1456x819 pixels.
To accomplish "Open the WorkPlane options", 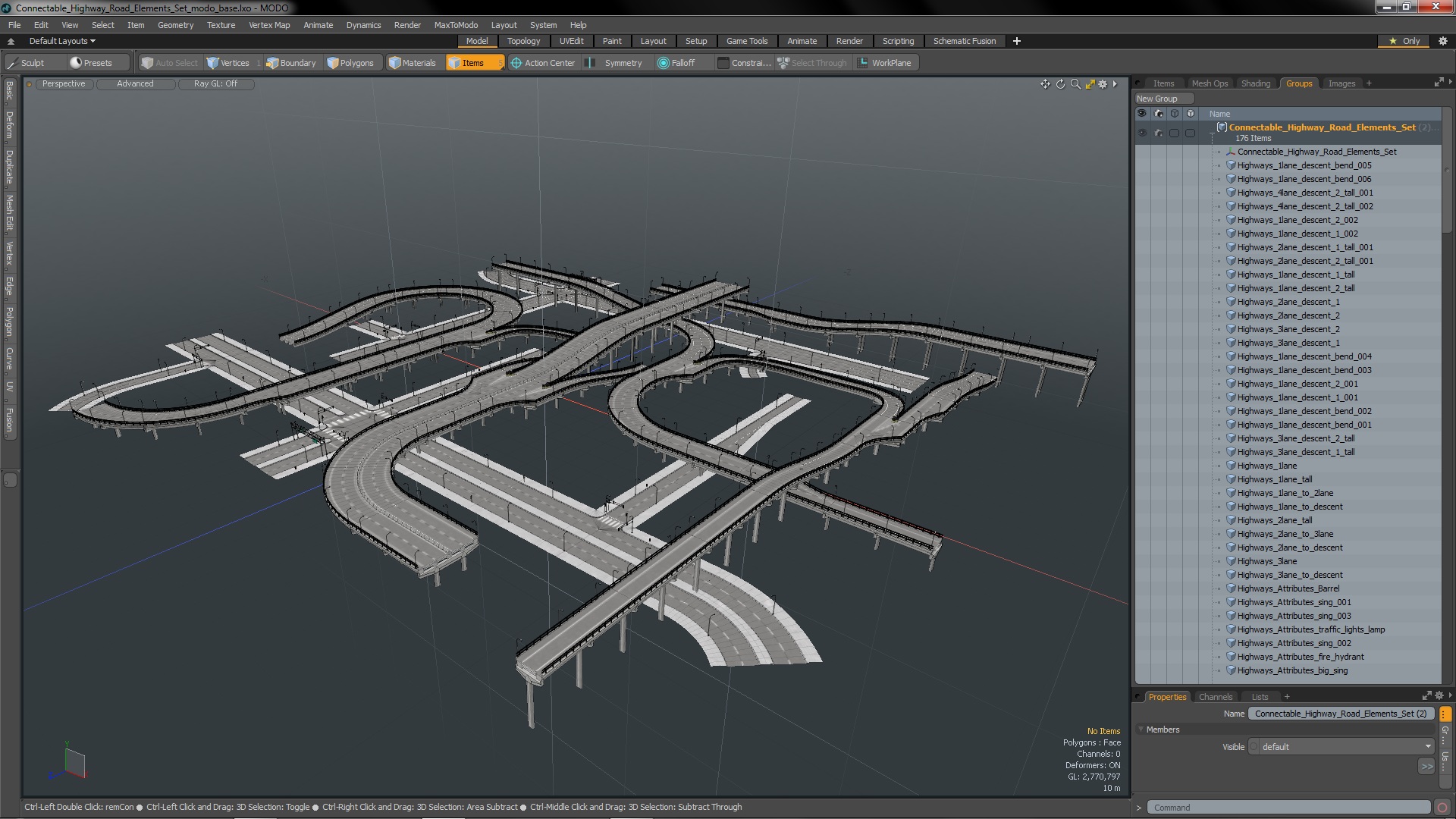I will point(884,63).
